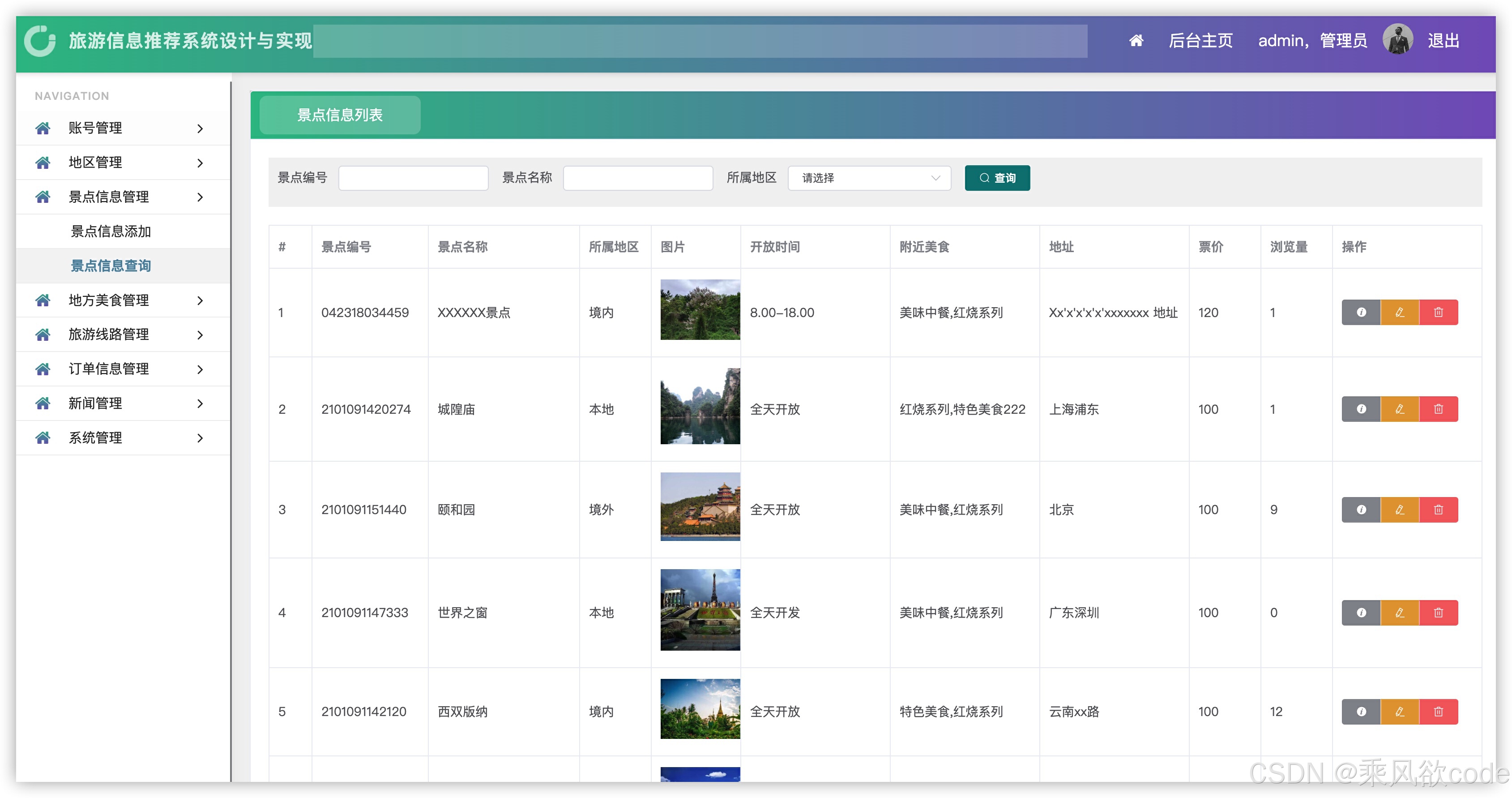Image resolution: width=1512 pixels, height=798 pixels.
Task: Expand the 地方美食管理 menu chevron
Action: [x=200, y=300]
